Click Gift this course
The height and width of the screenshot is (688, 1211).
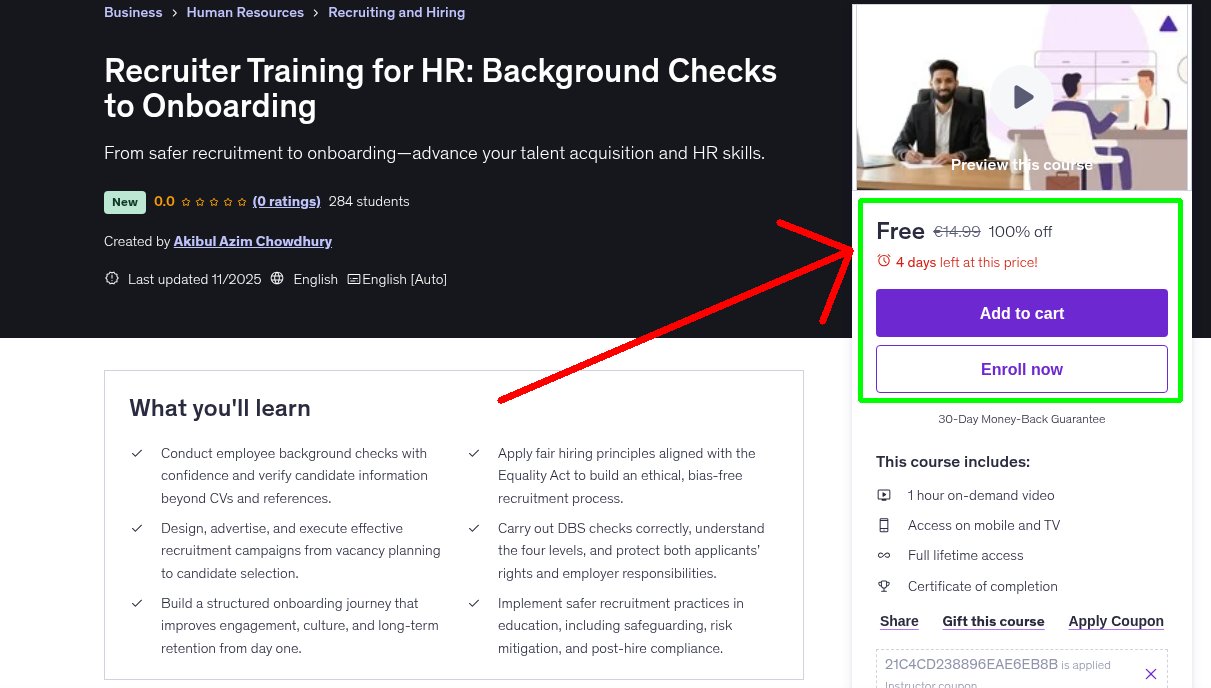(x=993, y=621)
